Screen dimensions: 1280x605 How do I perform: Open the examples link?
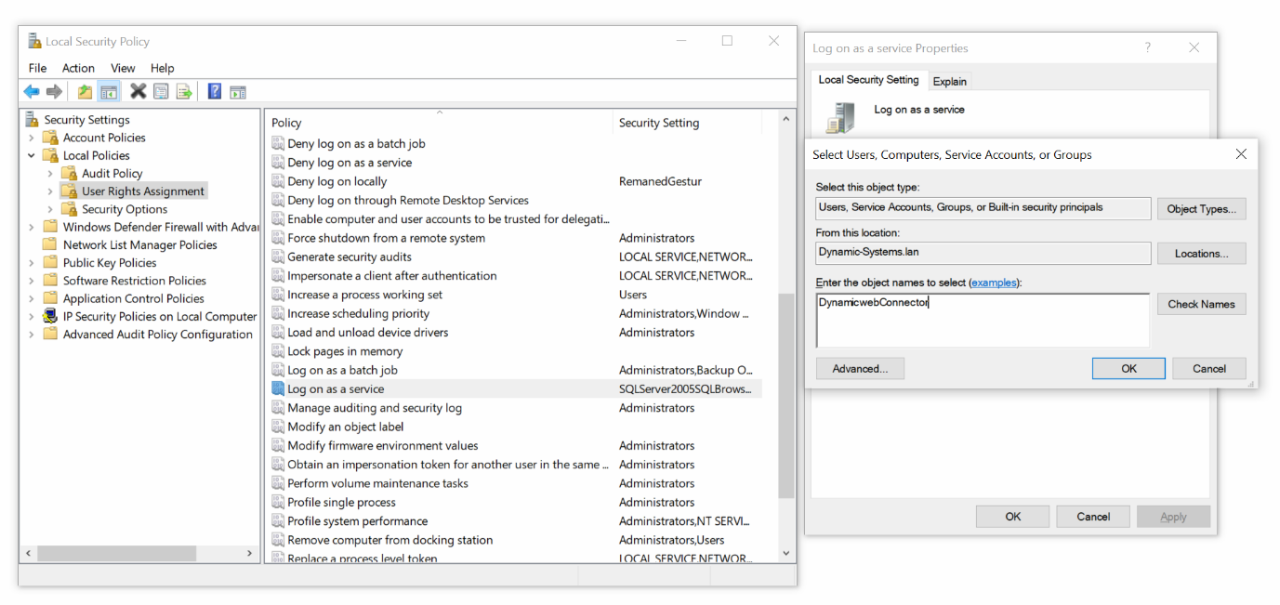pos(995,283)
